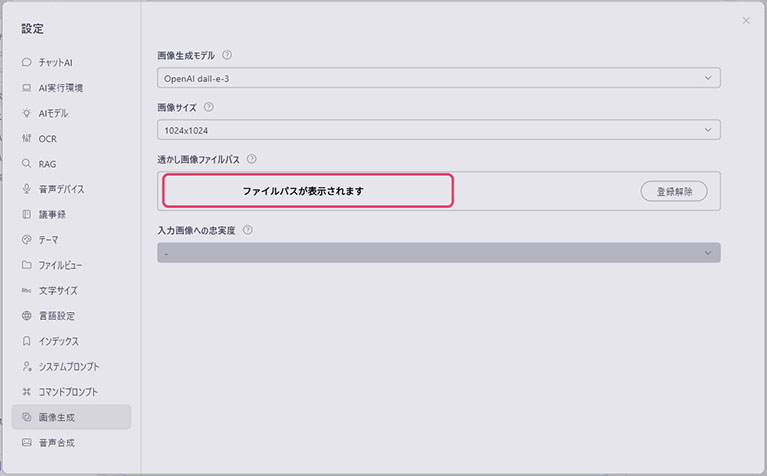
Task: Show help for 画像生成モデル
Action: (227, 55)
